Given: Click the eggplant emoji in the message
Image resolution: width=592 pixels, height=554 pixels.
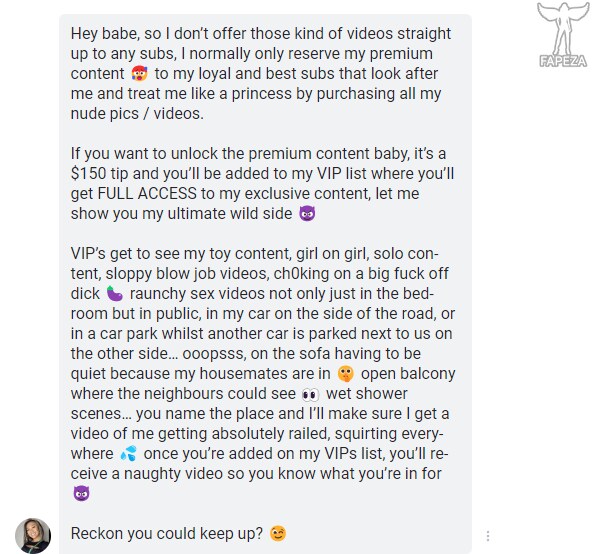Looking at the screenshot, I should point(114,293).
